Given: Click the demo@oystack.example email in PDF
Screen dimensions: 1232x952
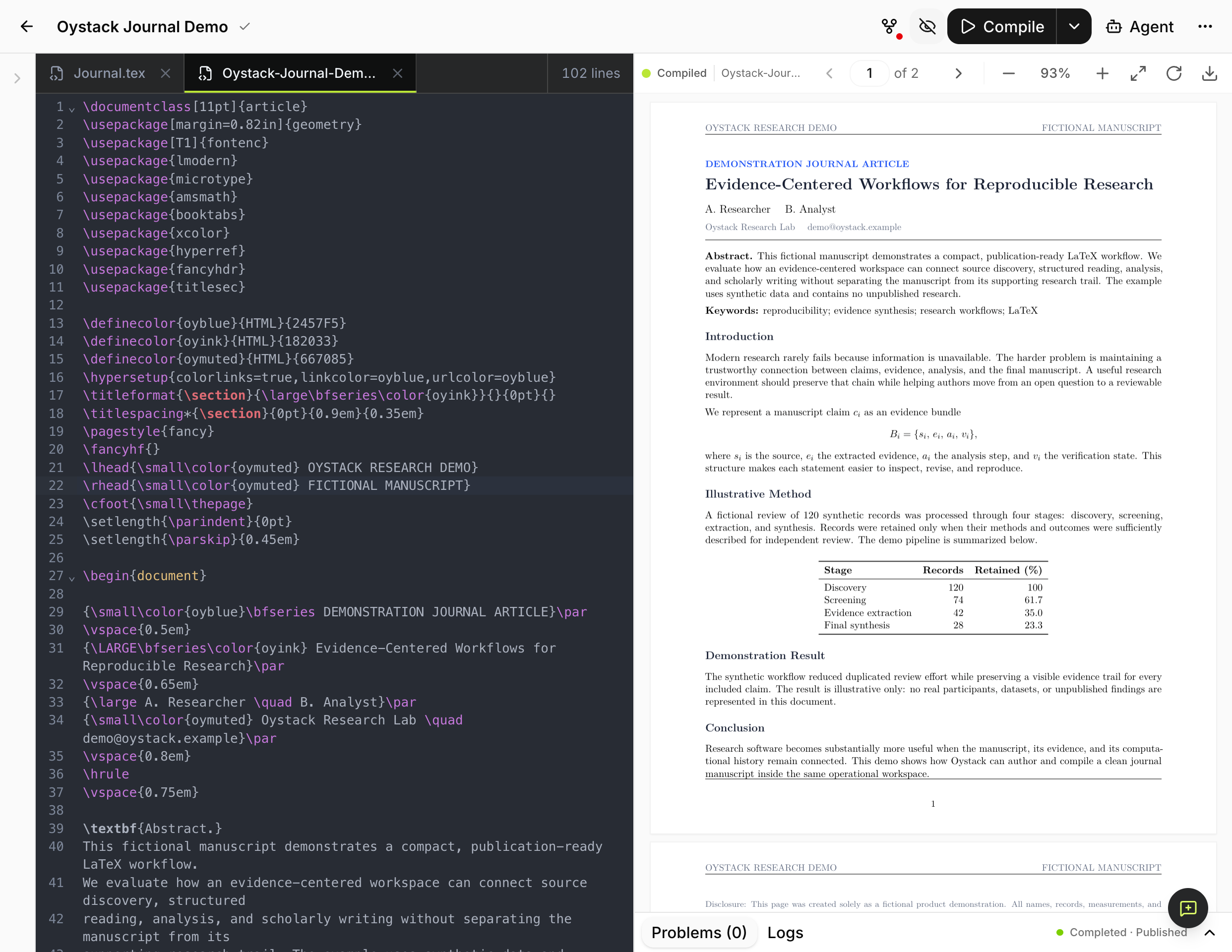Looking at the screenshot, I should coord(854,227).
